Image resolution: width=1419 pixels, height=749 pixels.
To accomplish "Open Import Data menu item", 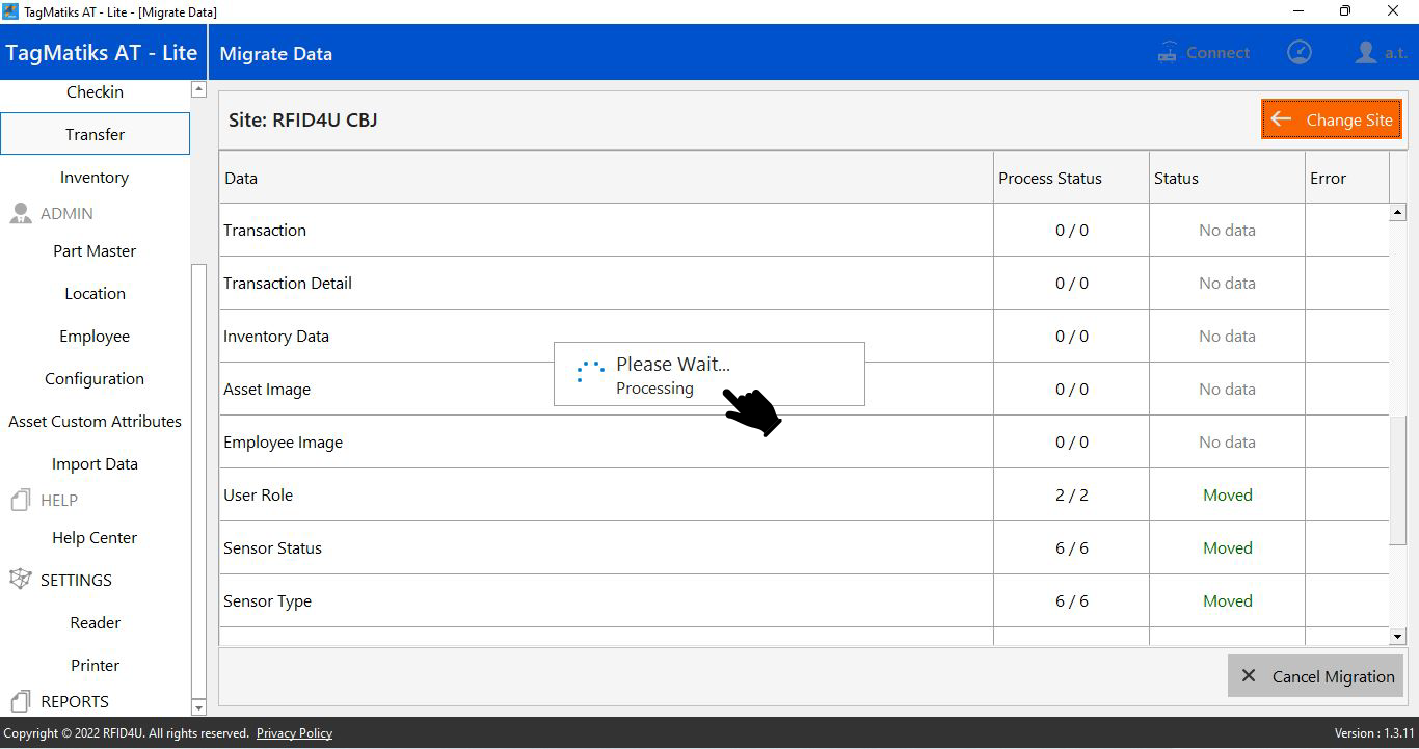I will click(95, 464).
